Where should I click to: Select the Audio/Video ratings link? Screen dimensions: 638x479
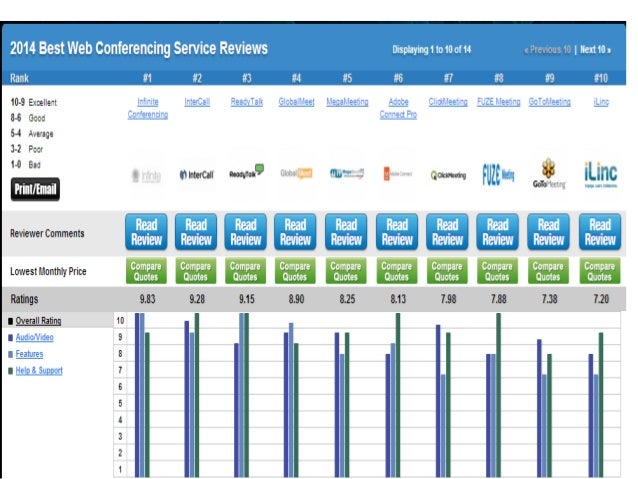pos(35,337)
